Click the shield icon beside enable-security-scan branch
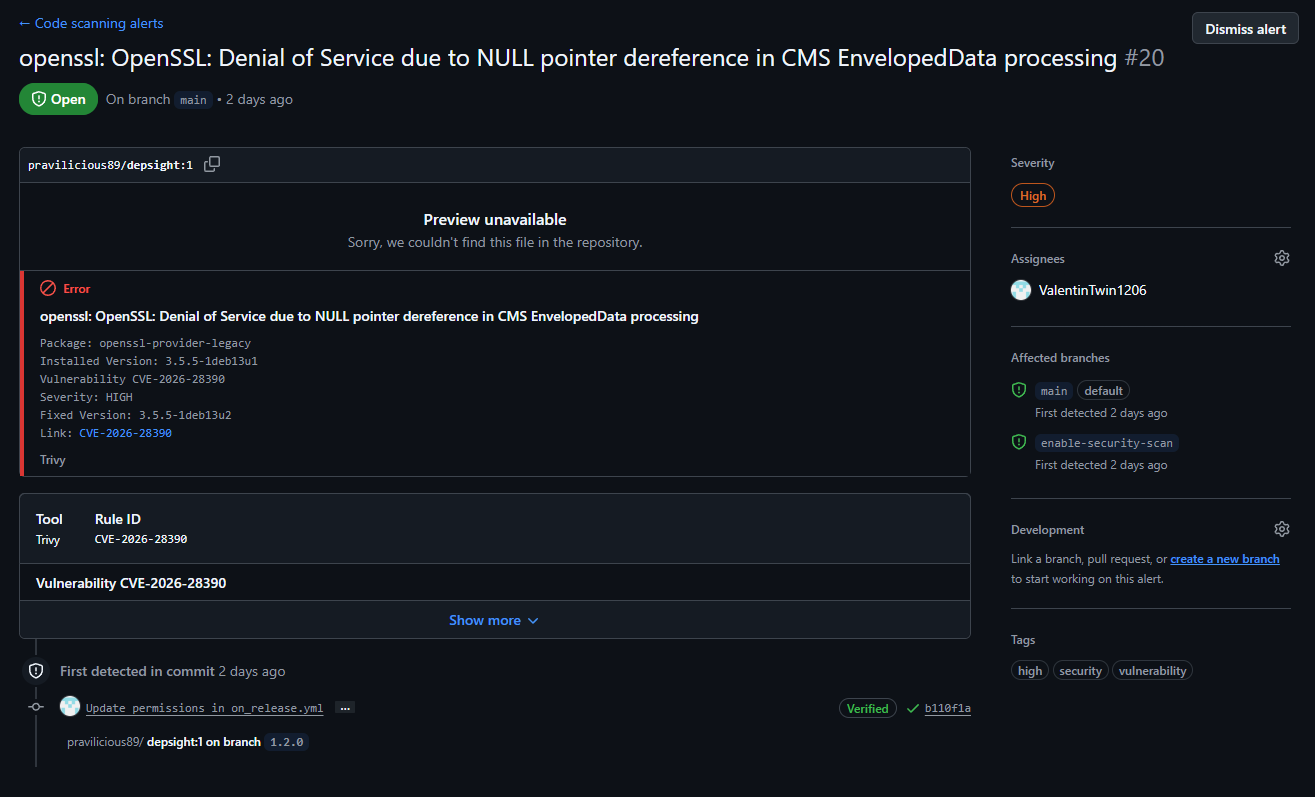Screen dimensions: 1315x797 coord(1019,441)
